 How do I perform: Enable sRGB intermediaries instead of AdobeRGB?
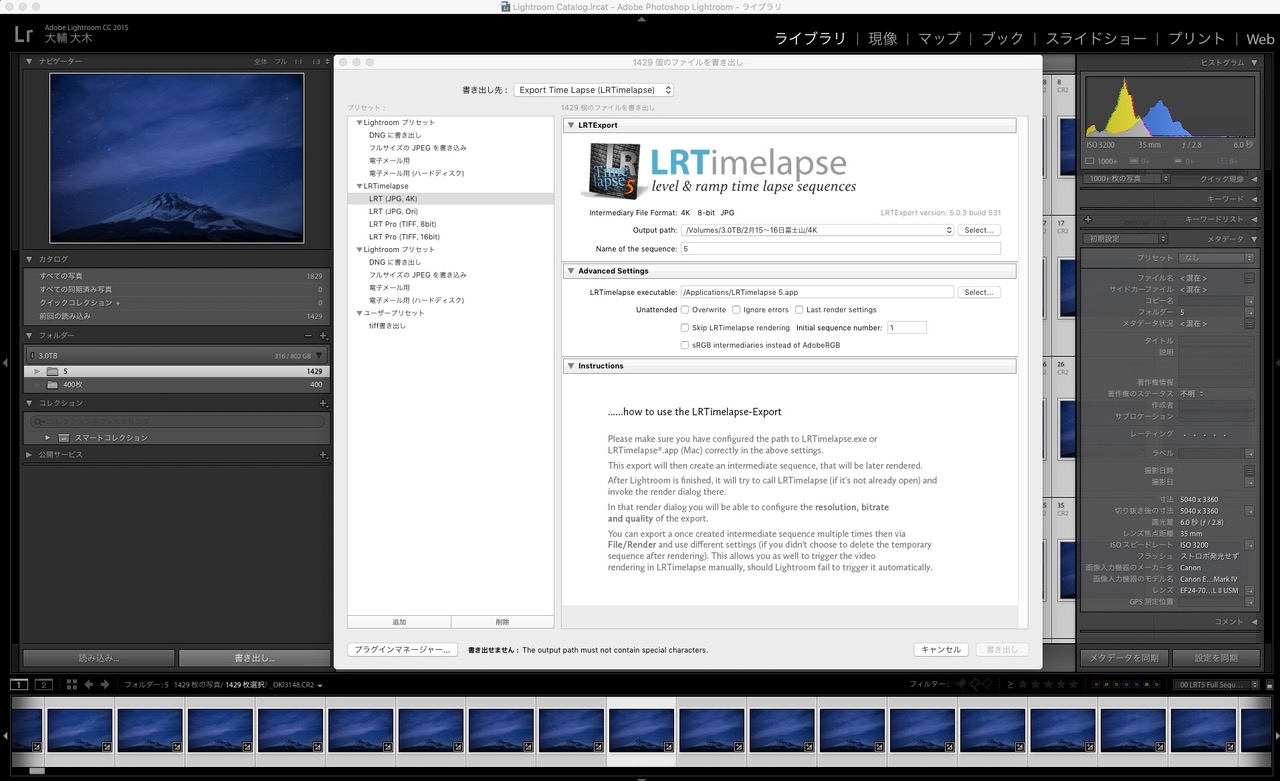tap(685, 344)
